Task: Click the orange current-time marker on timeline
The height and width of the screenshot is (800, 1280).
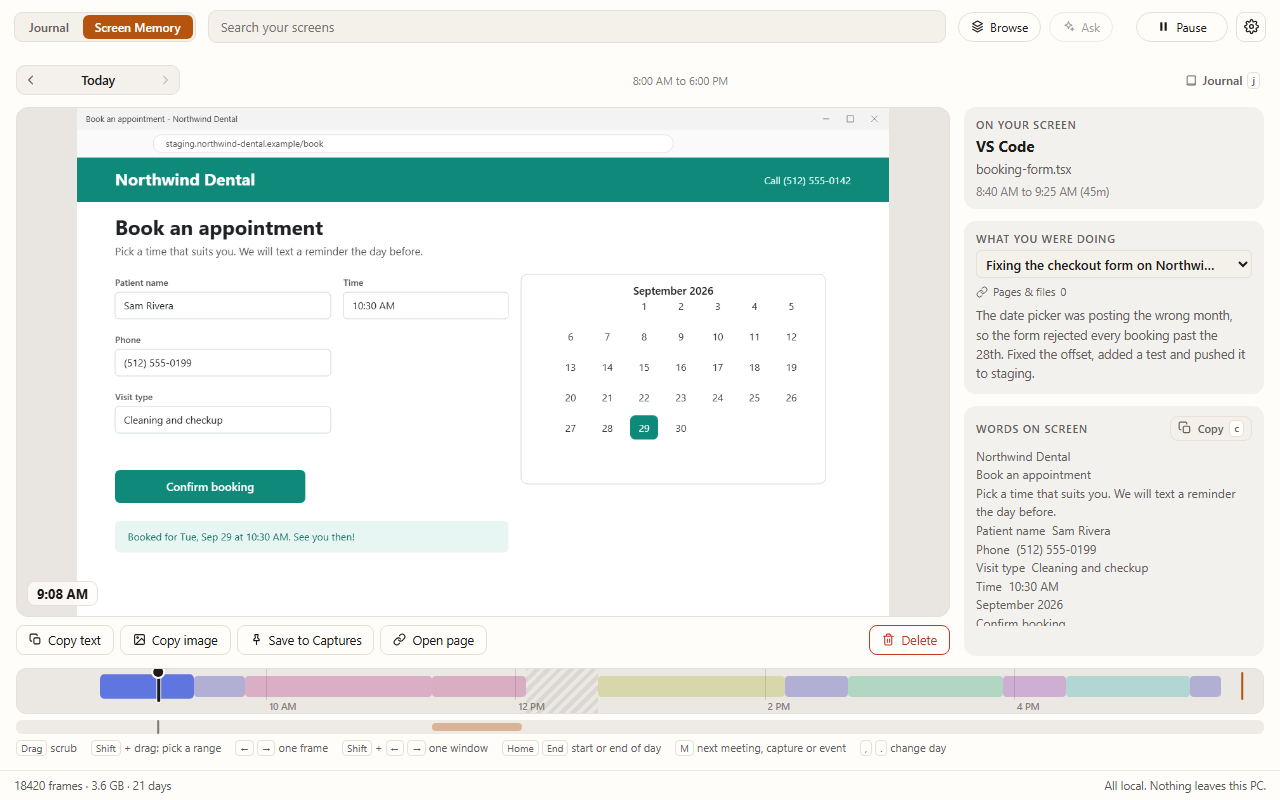Action: pyautogui.click(x=1242, y=686)
